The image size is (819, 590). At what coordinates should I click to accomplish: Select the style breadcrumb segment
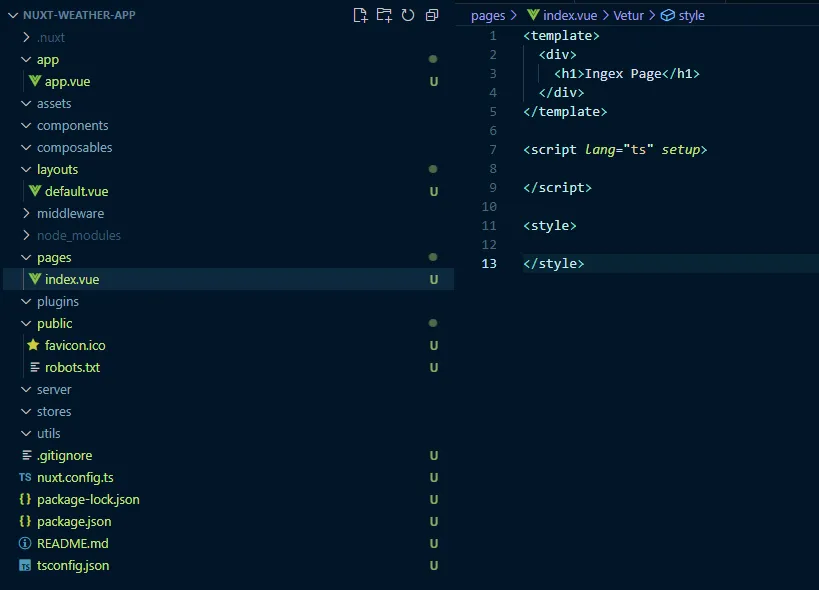[692, 16]
